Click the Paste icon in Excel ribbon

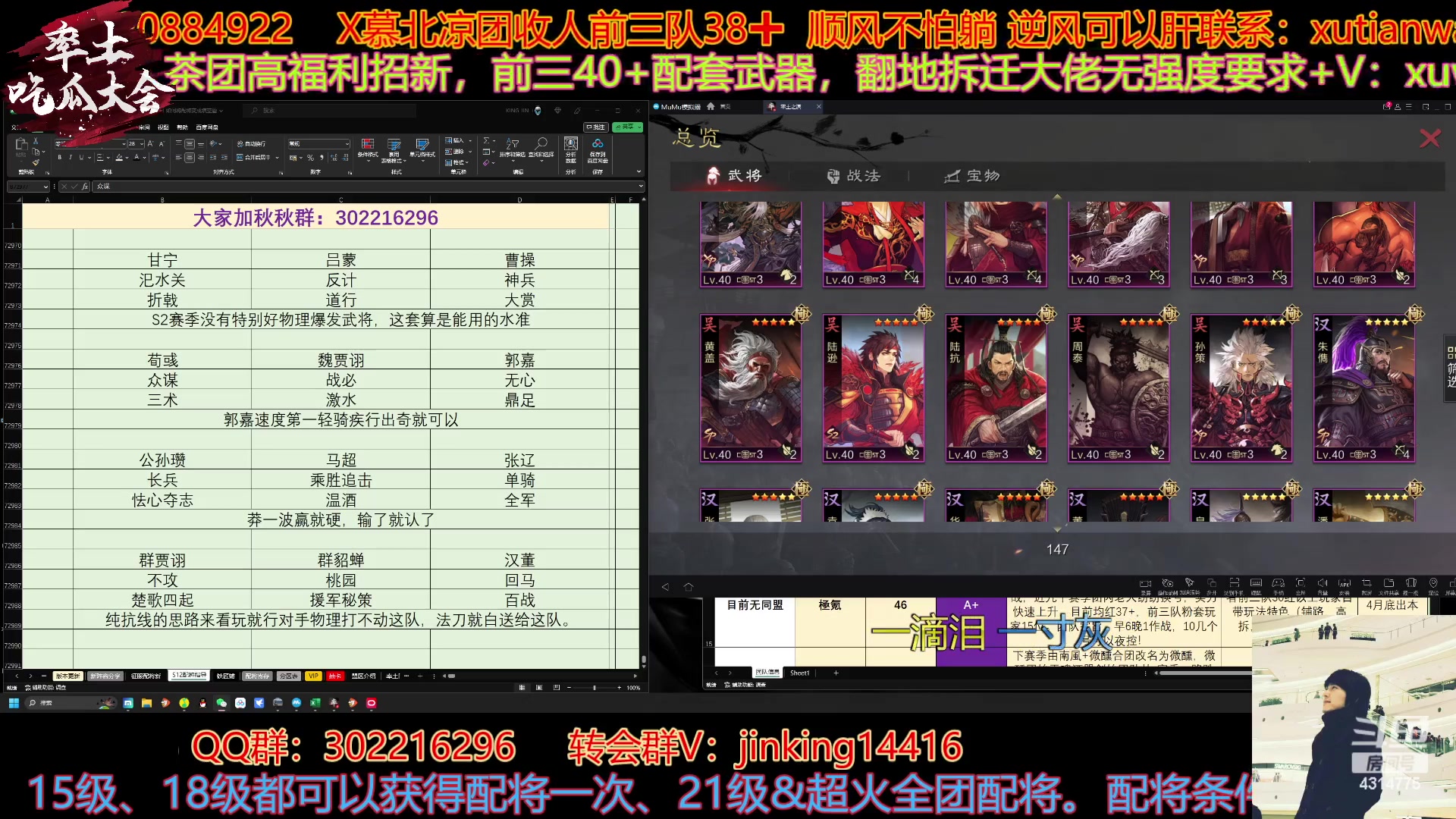coord(21,143)
